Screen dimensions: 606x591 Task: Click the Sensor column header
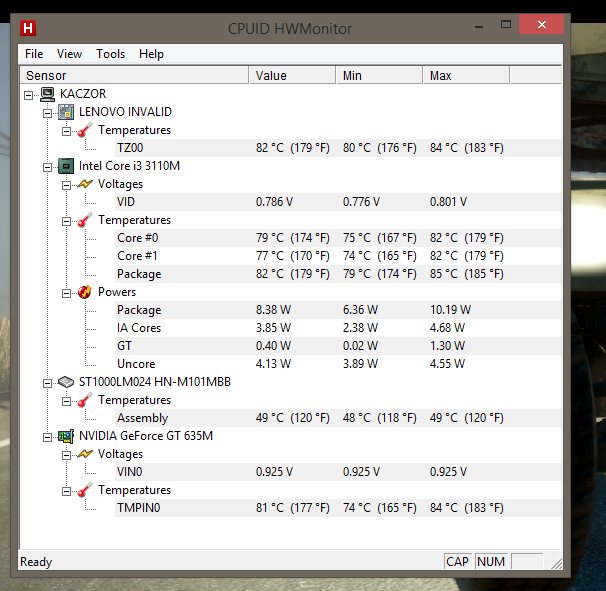(134, 75)
